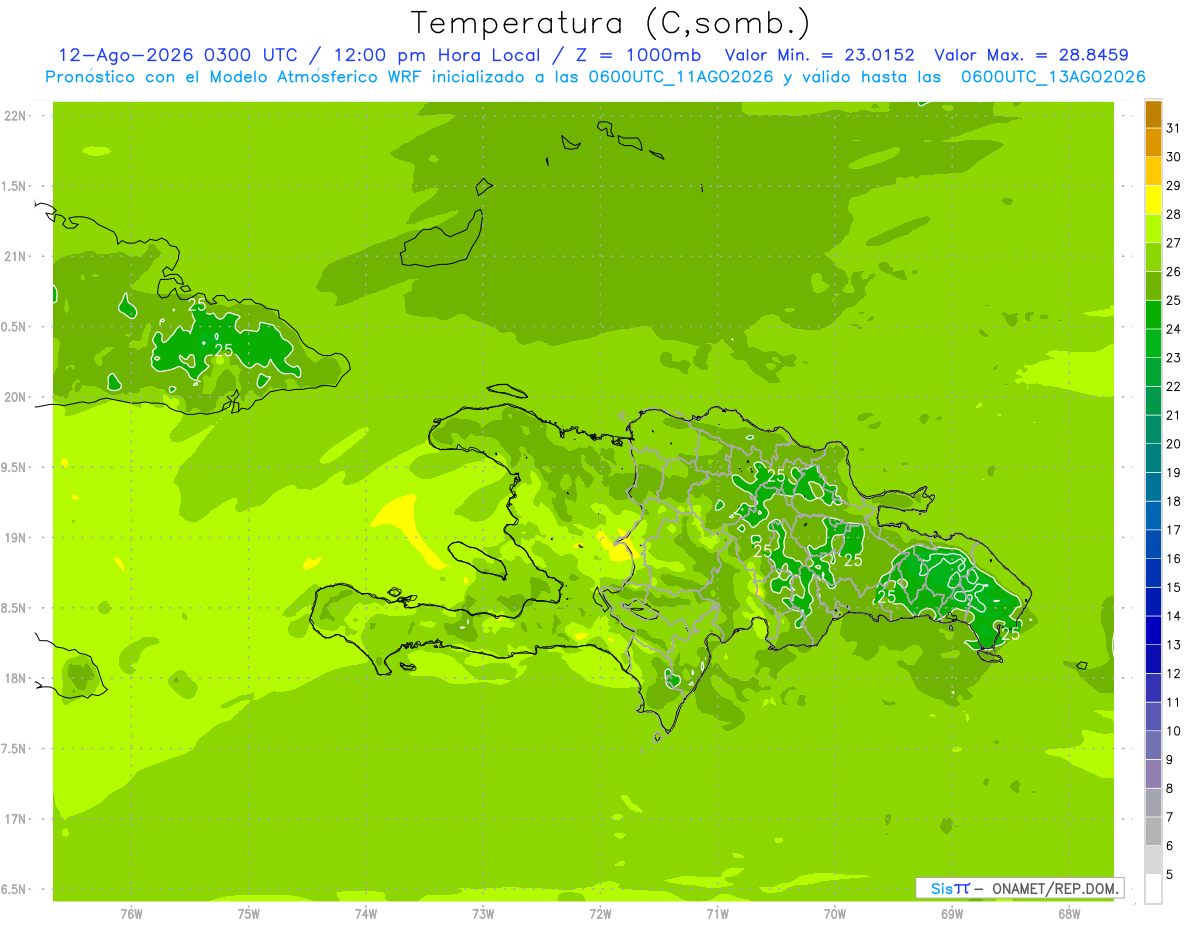Image resolution: width=1200 pixels, height=927 pixels.
Task: Click the white legend swatch below 5
Action: (1153, 889)
